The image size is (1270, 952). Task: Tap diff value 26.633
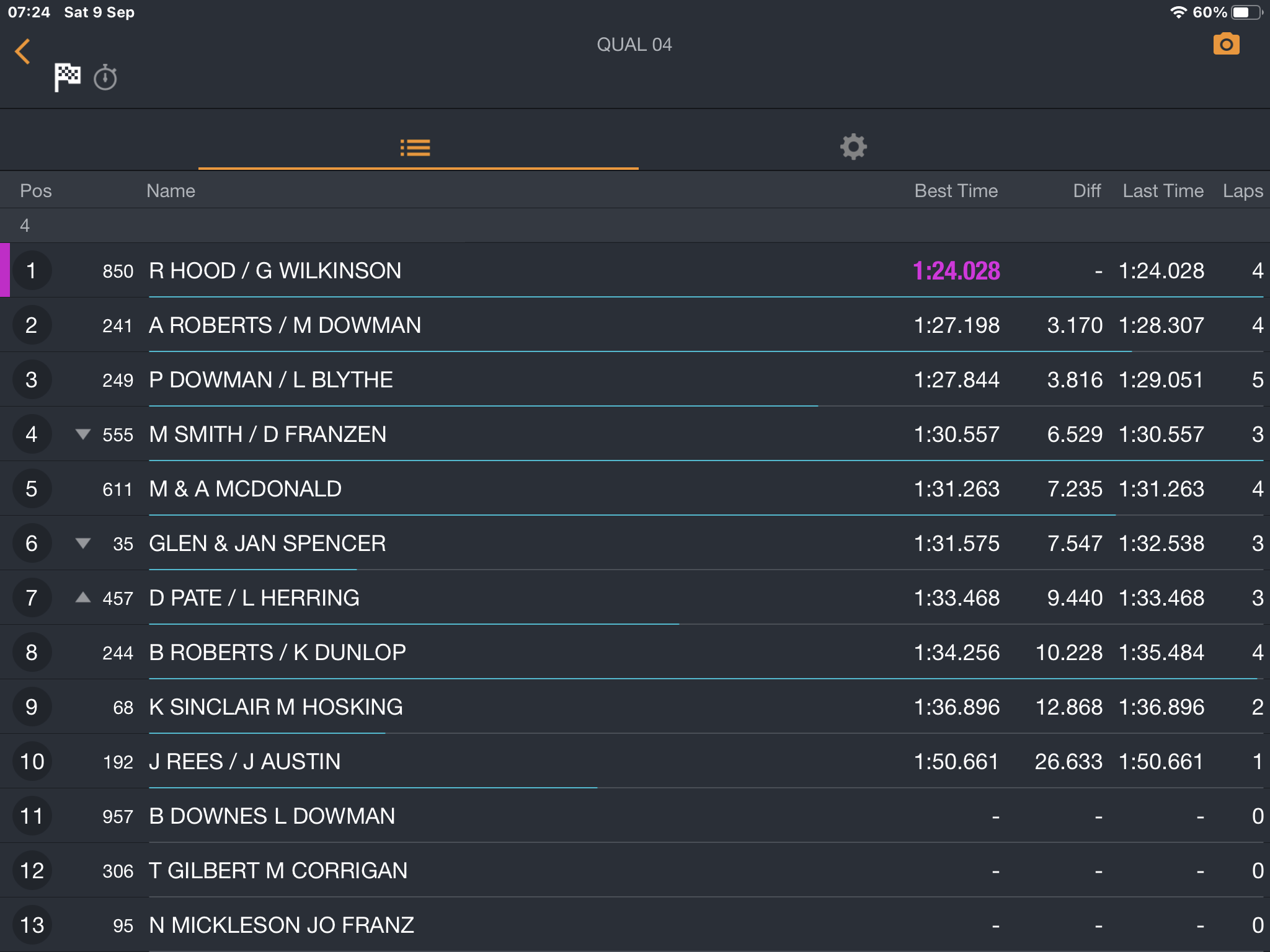tap(1069, 762)
